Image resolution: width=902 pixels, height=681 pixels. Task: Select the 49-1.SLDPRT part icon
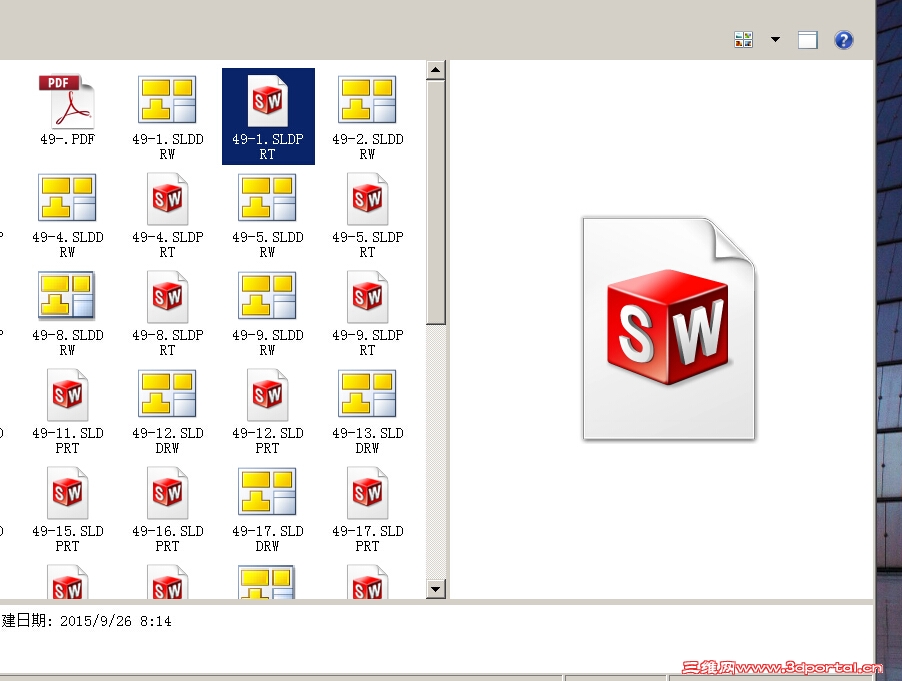point(268,101)
